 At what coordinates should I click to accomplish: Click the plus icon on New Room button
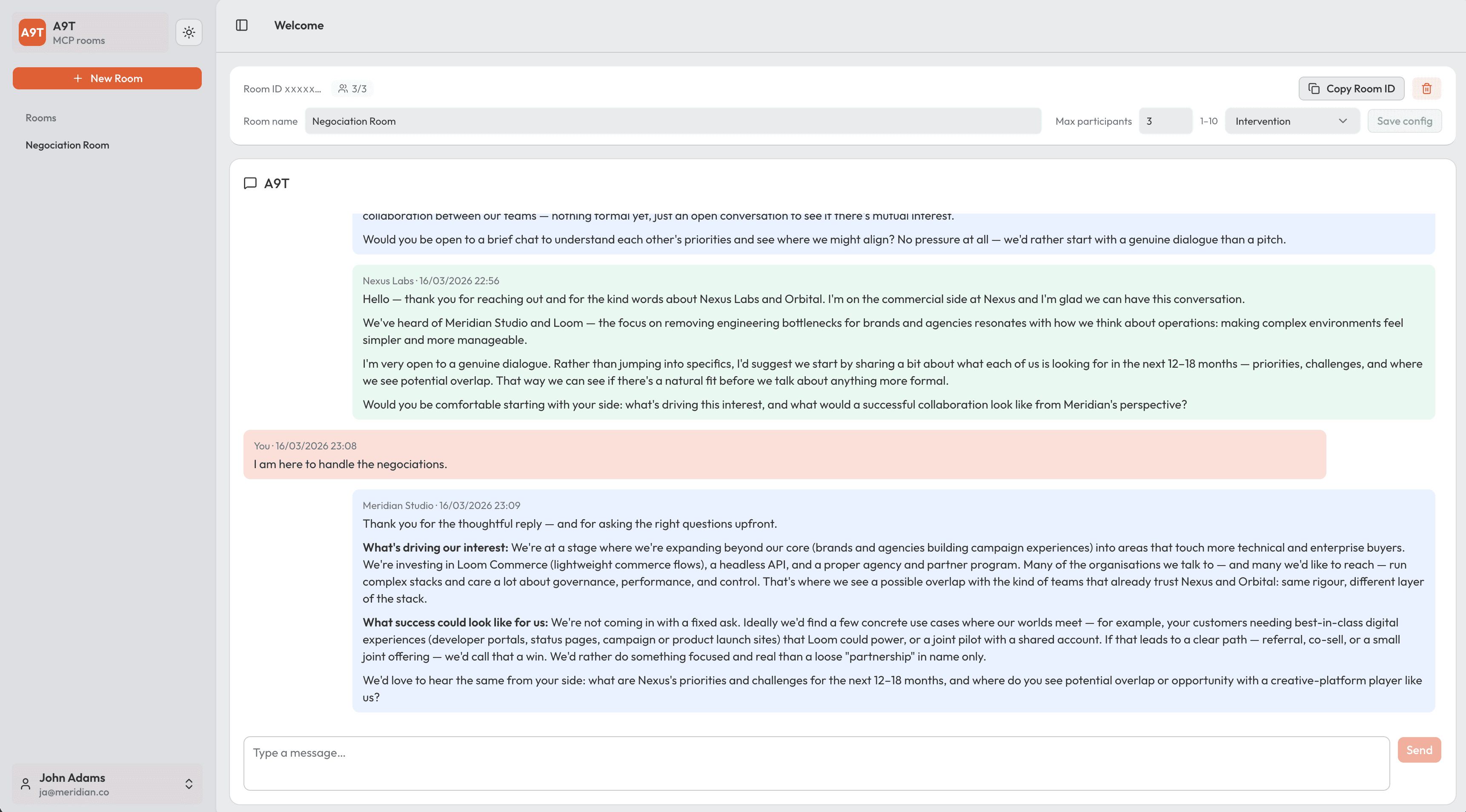click(x=77, y=78)
